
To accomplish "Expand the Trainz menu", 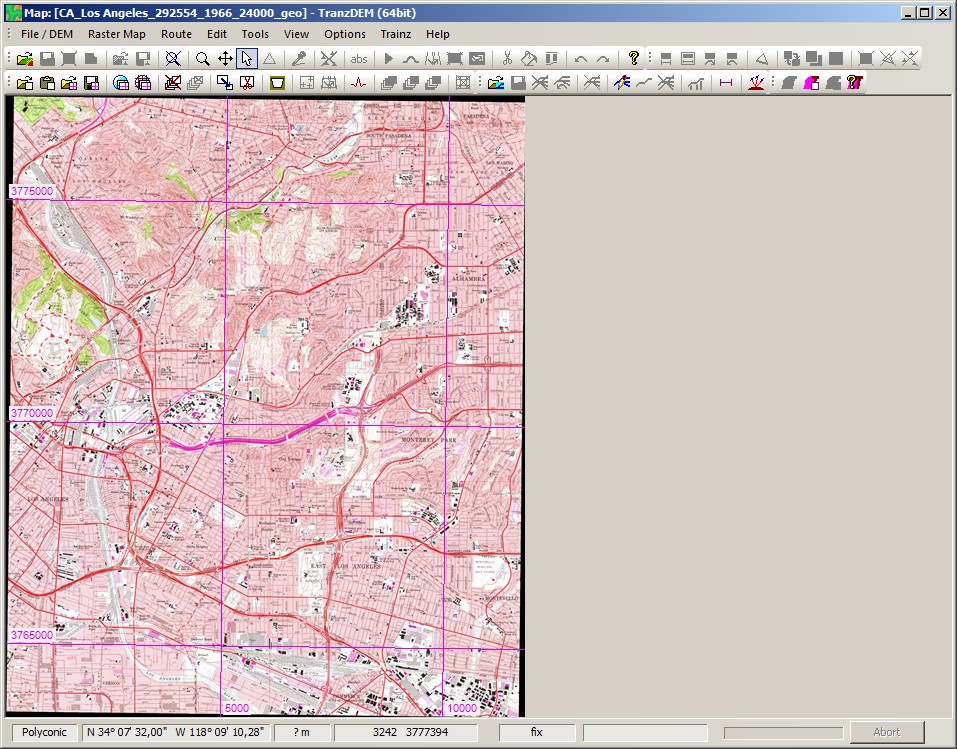I will (396, 34).
